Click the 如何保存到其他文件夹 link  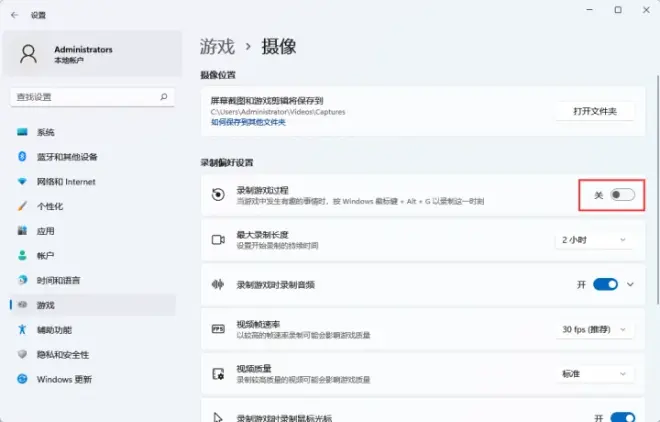[248, 122]
